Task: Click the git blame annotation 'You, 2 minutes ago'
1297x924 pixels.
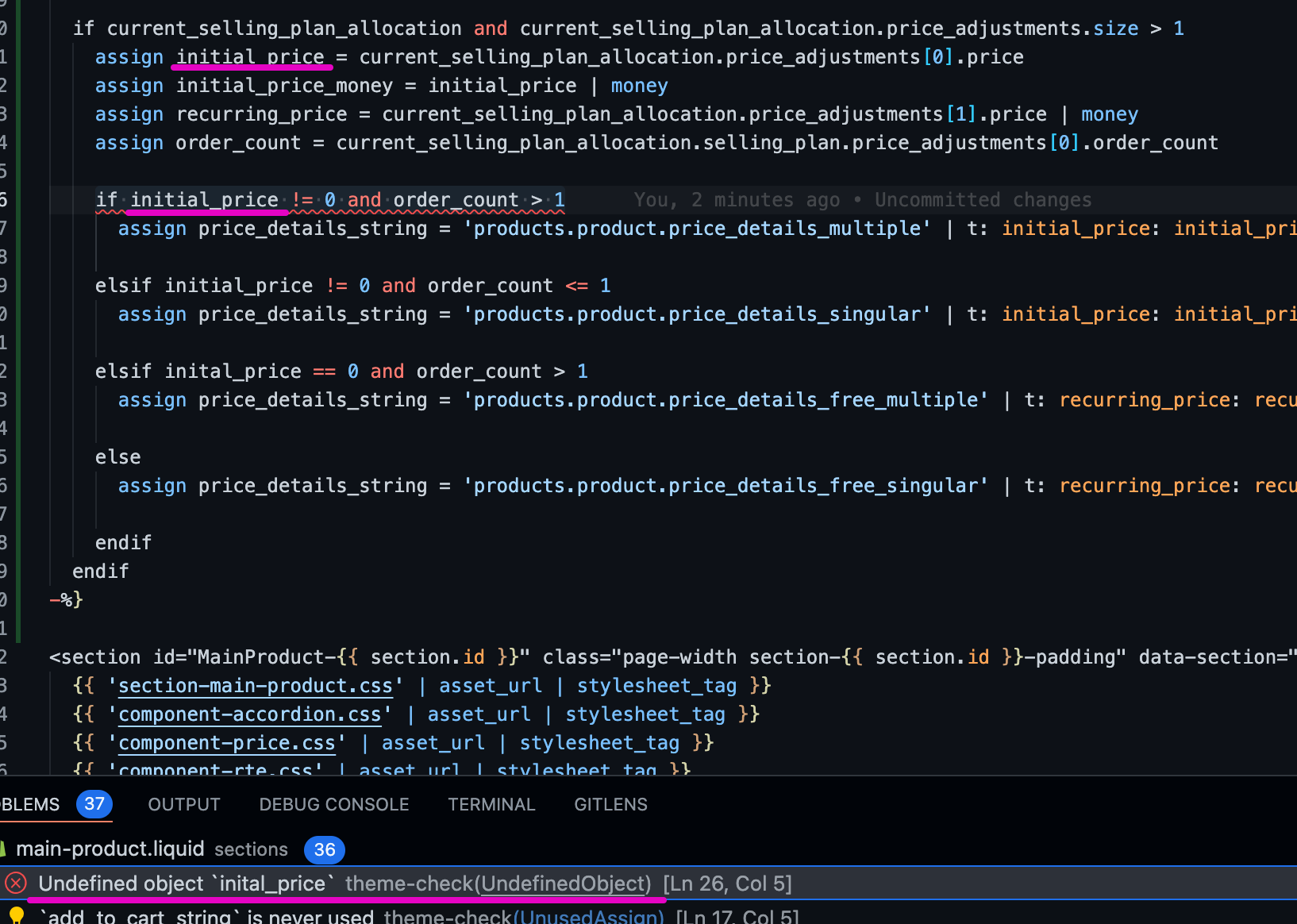Action: (x=737, y=200)
